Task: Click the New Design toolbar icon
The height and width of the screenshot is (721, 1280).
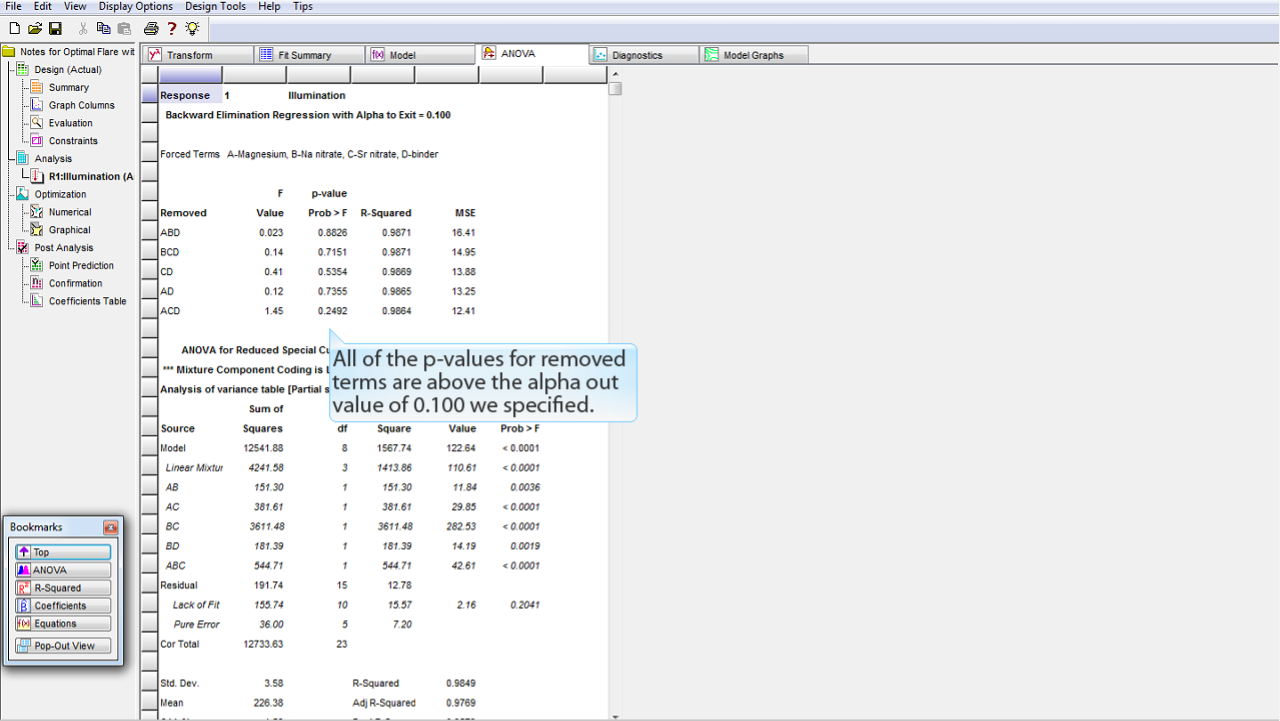Action: click(14, 29)
